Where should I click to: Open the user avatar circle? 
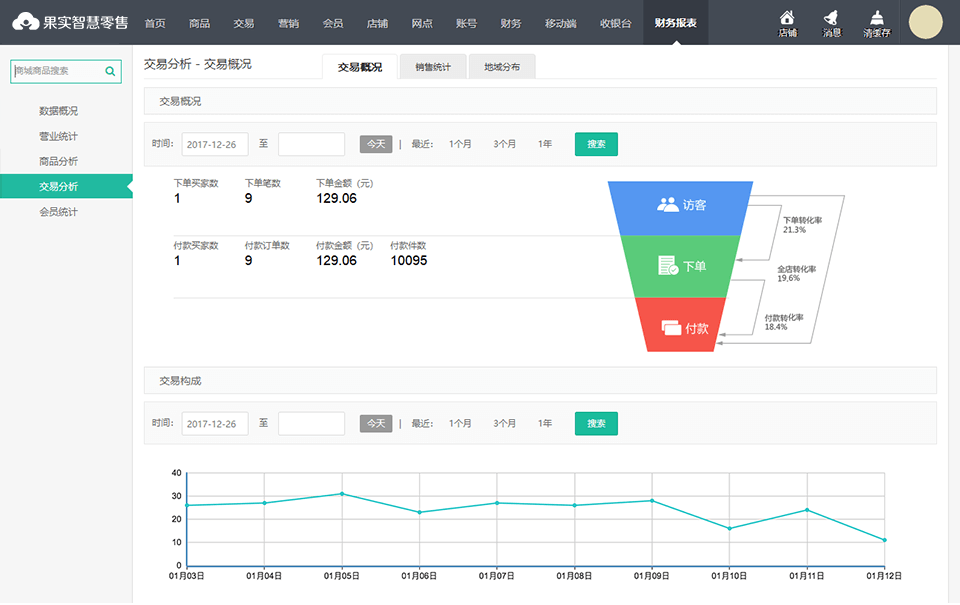[925, 22]
